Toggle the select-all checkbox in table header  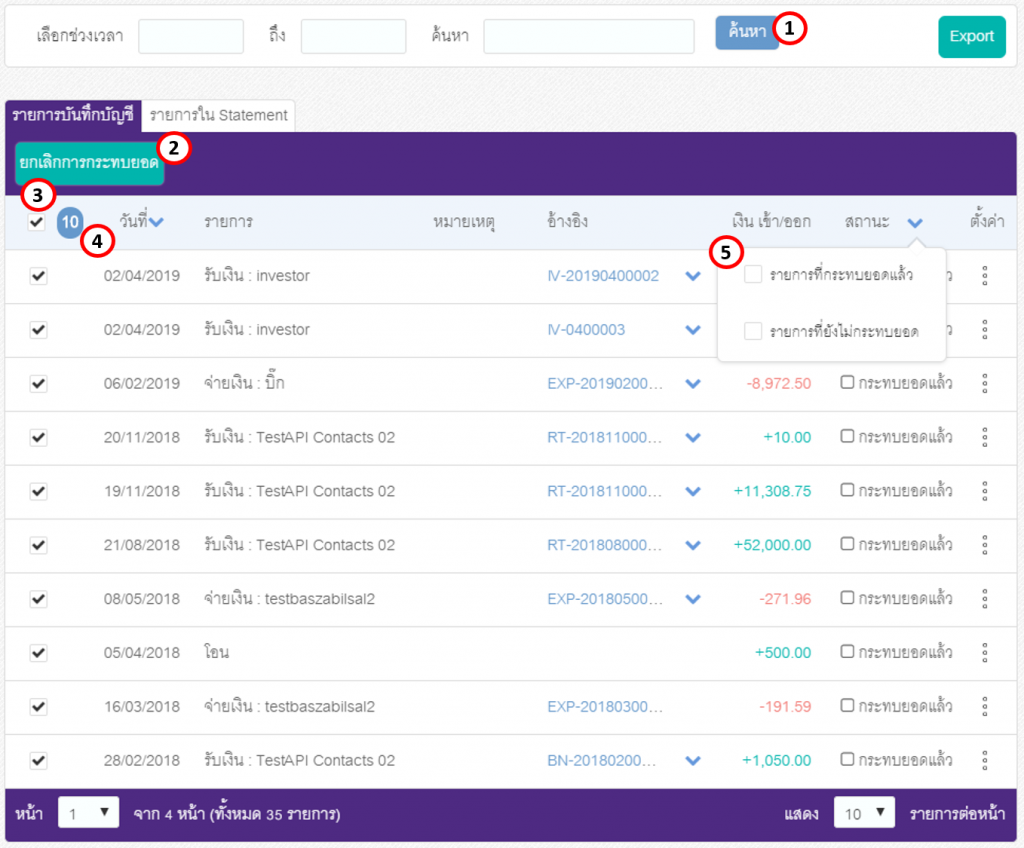tap(37, 222)
